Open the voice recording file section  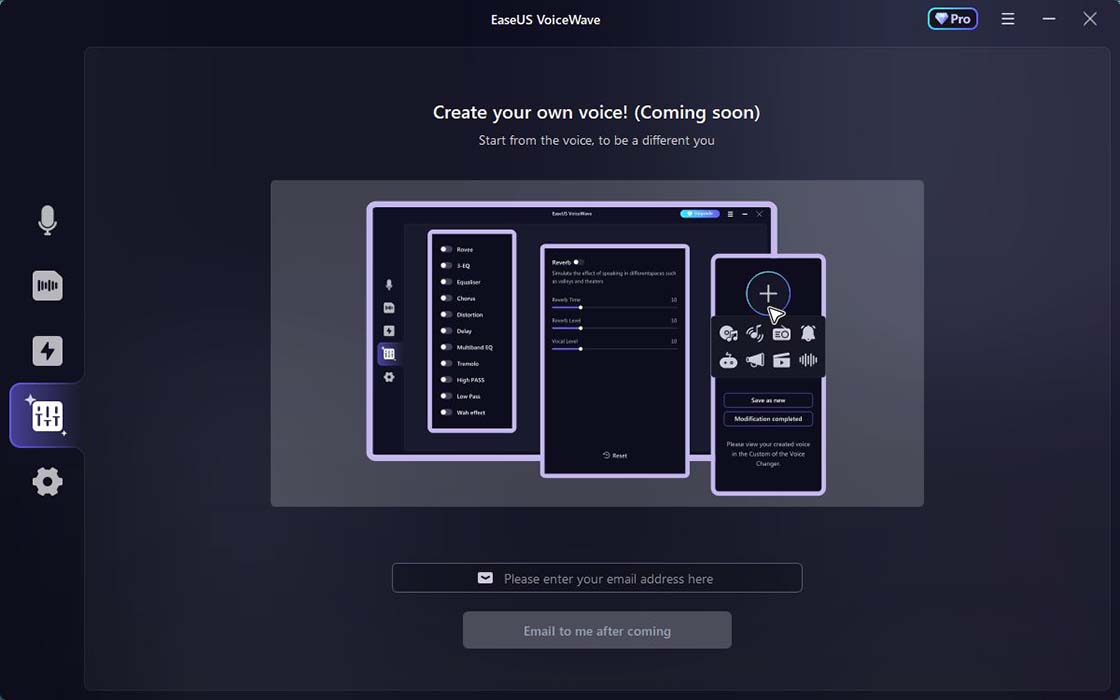(x=46, y=286)
